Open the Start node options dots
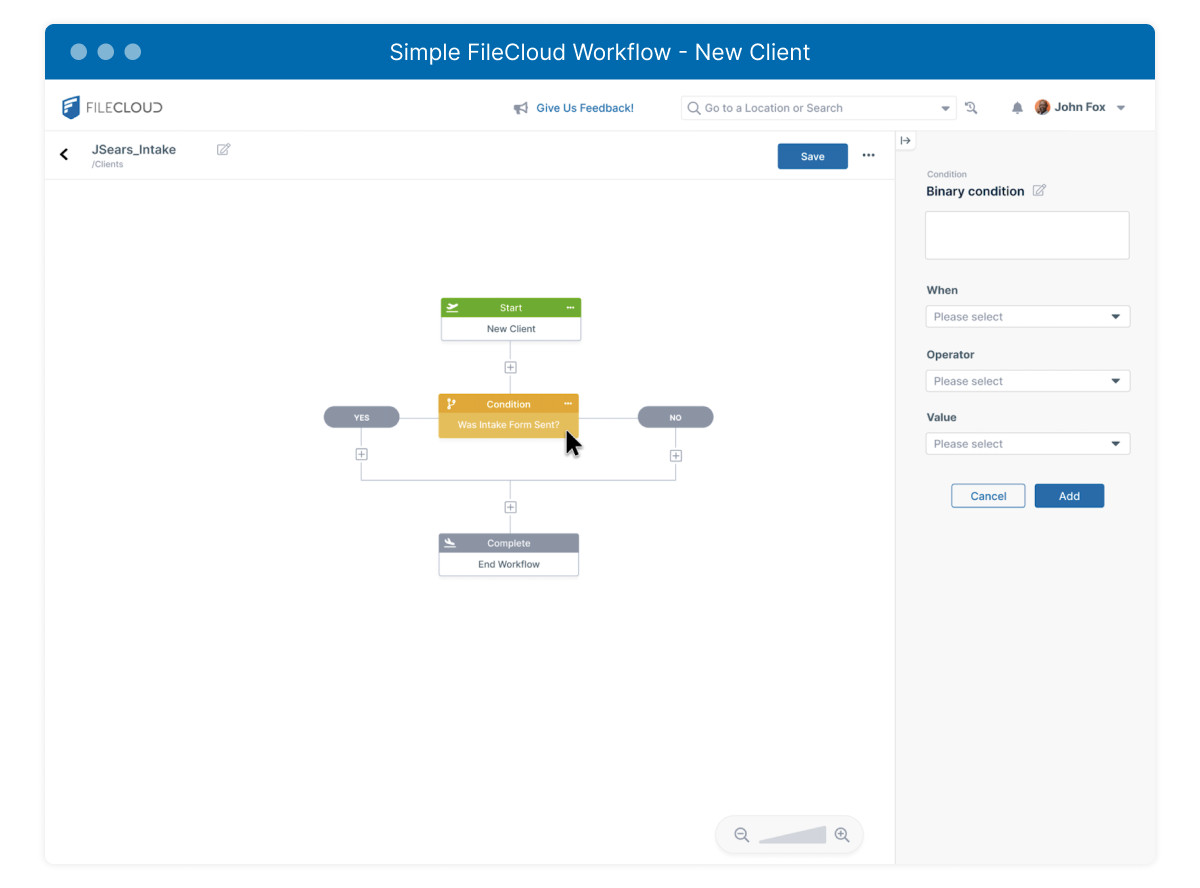Viewport: 1200px width, 888px height. [x=570, y=308]
